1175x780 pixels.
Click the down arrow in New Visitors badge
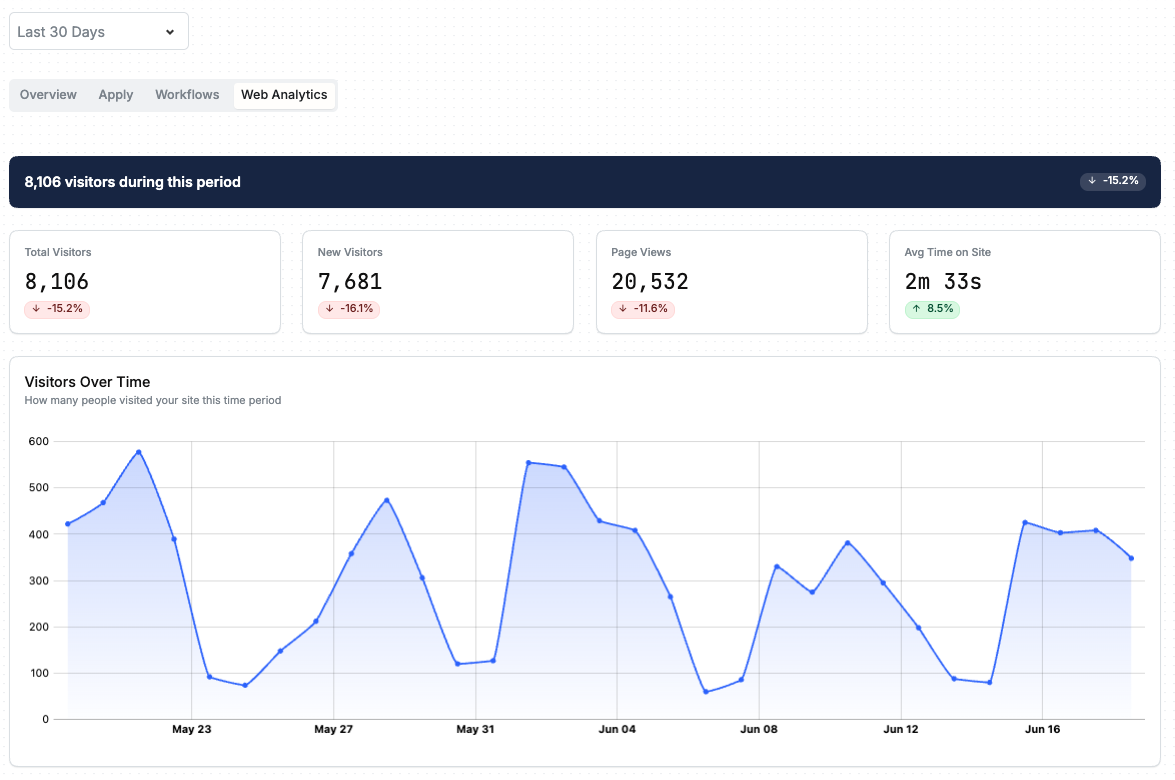330,309
